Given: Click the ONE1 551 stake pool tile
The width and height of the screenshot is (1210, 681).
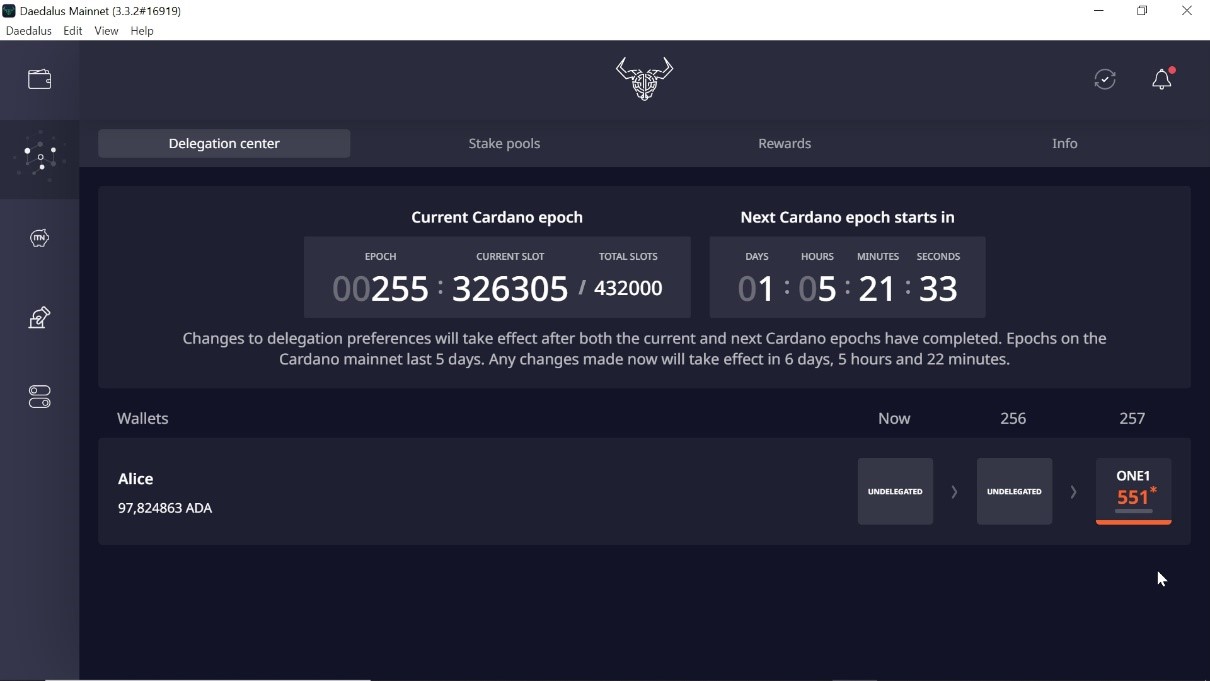Looking at the screenshot, I should 1133,491.
